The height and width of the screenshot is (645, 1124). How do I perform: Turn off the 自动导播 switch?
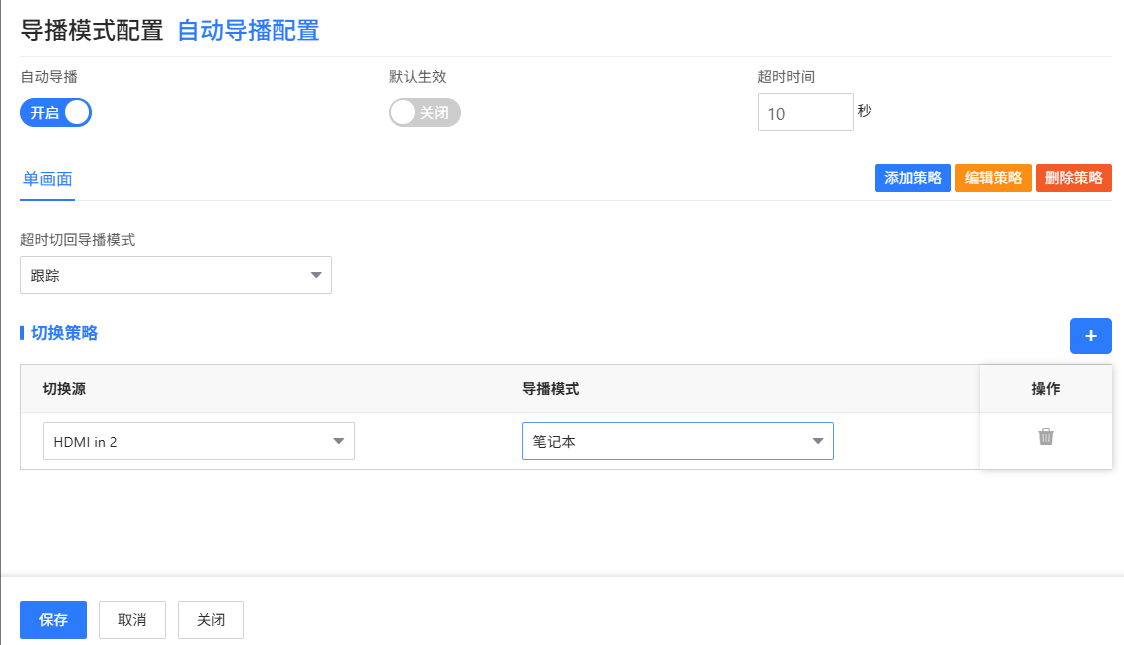click(x=56, y=113)
